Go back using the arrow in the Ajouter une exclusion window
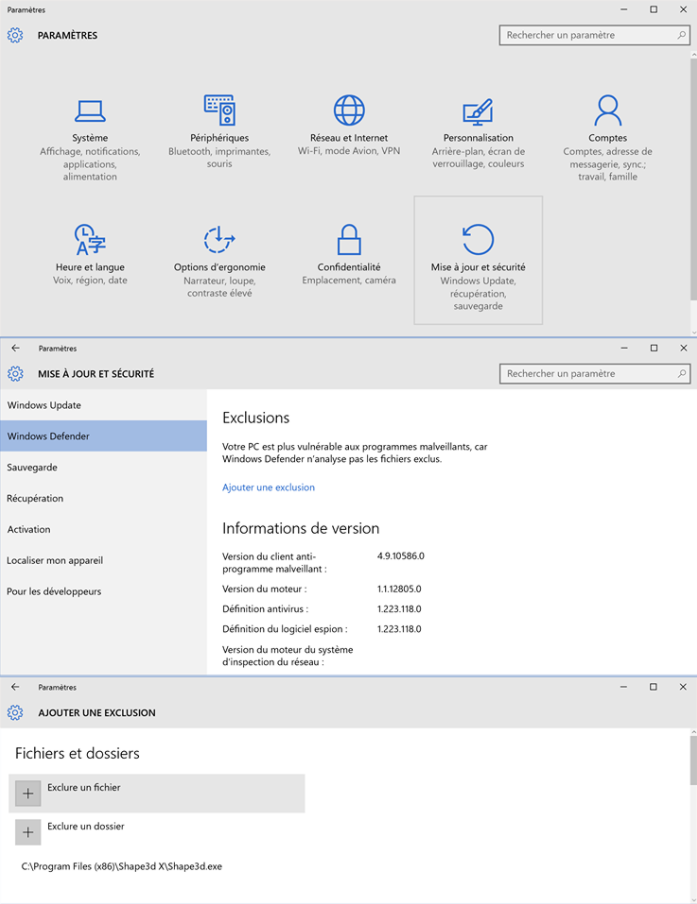This screenshot has width=697, height=904. tap(15, 687)
